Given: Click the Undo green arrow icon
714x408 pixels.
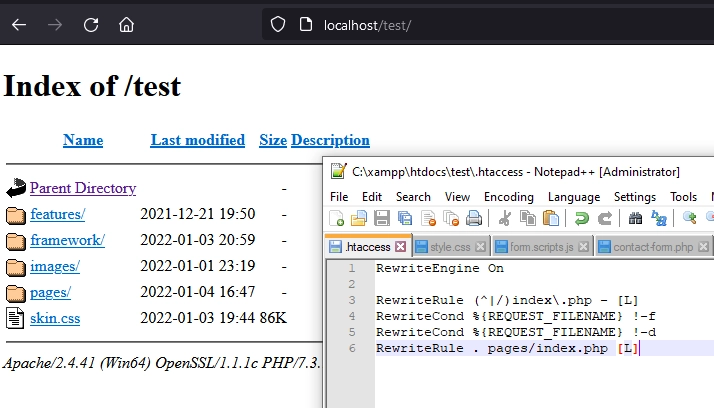Looking at the screenshot, I should (x=581, y=219).
